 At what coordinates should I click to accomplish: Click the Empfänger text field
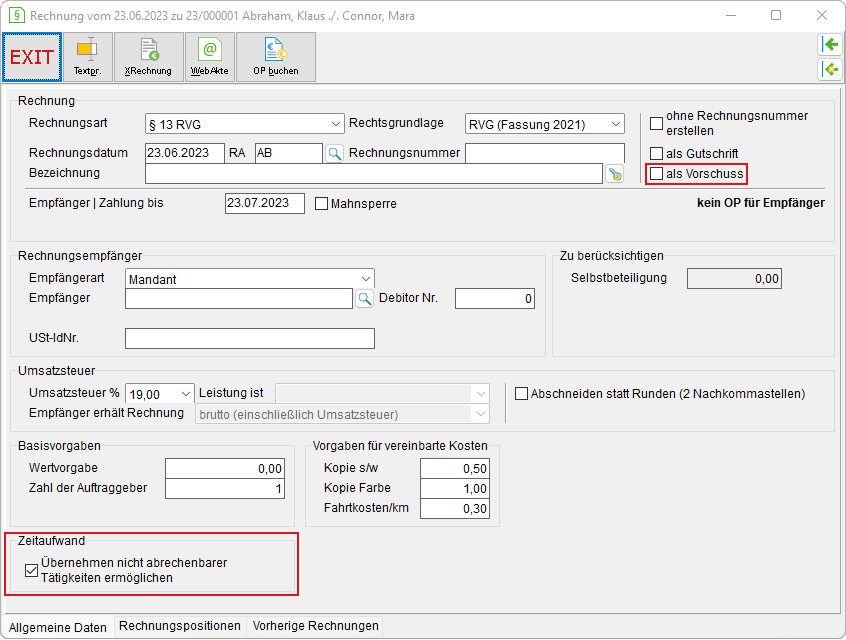[x=239, y=298]
